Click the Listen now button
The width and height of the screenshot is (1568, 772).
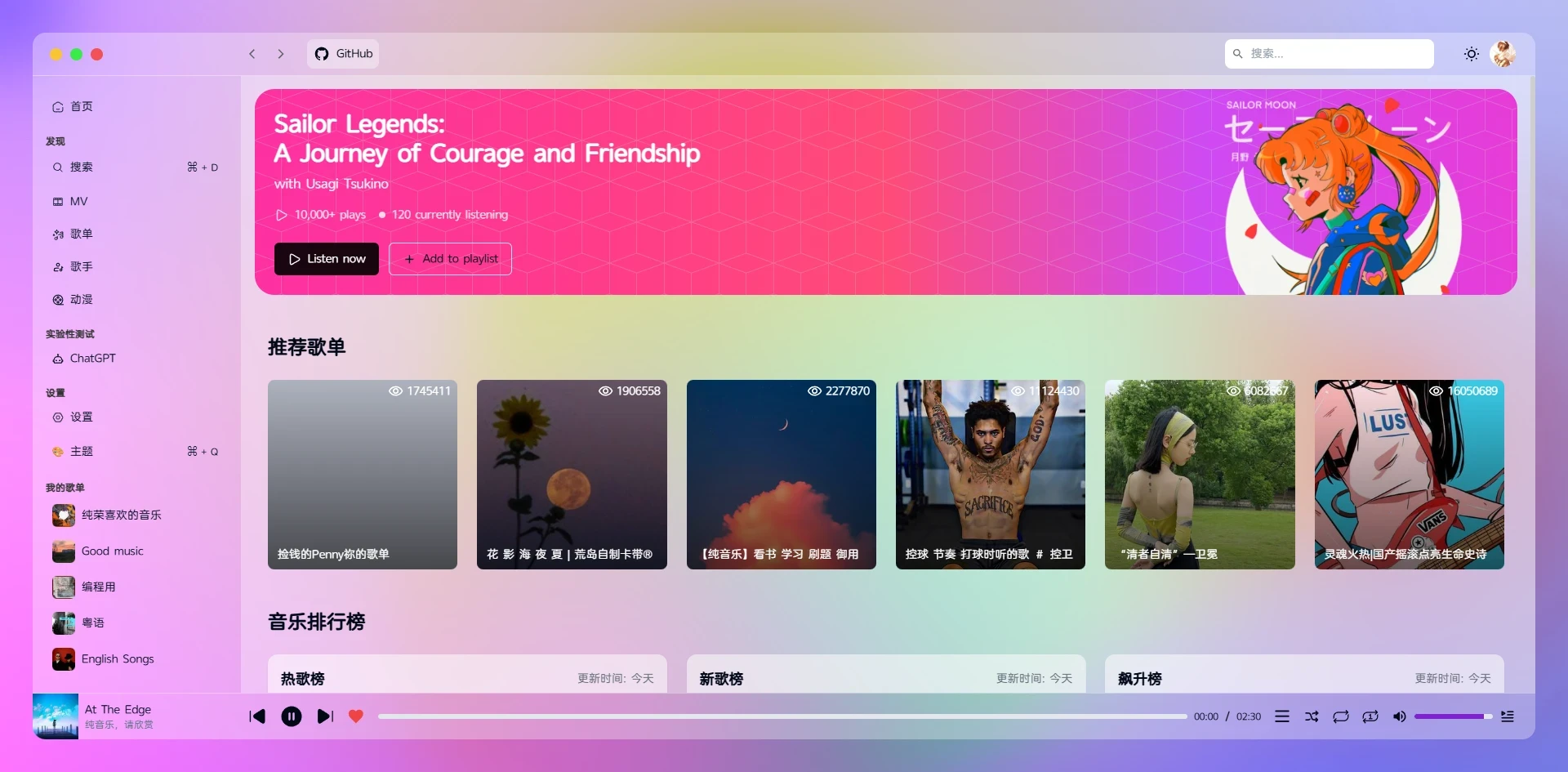click(327, 259)
